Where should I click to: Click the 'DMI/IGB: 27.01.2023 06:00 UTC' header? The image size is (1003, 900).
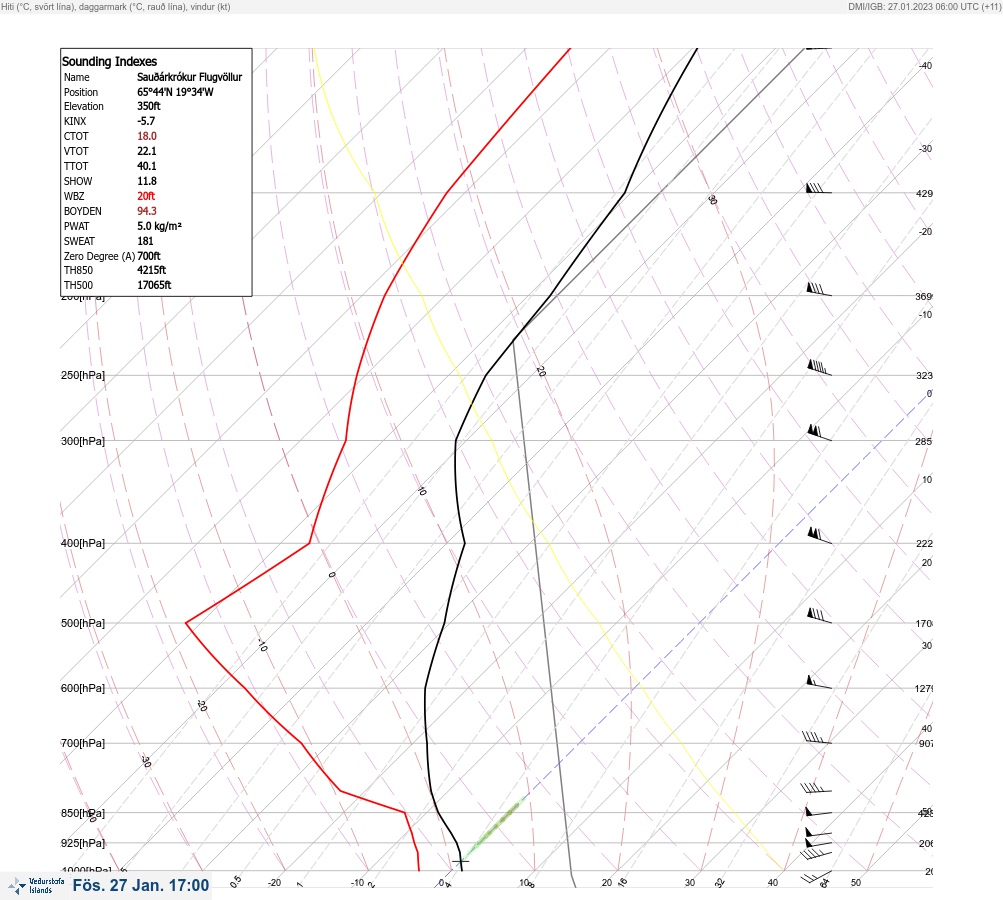tap(912, 6)
